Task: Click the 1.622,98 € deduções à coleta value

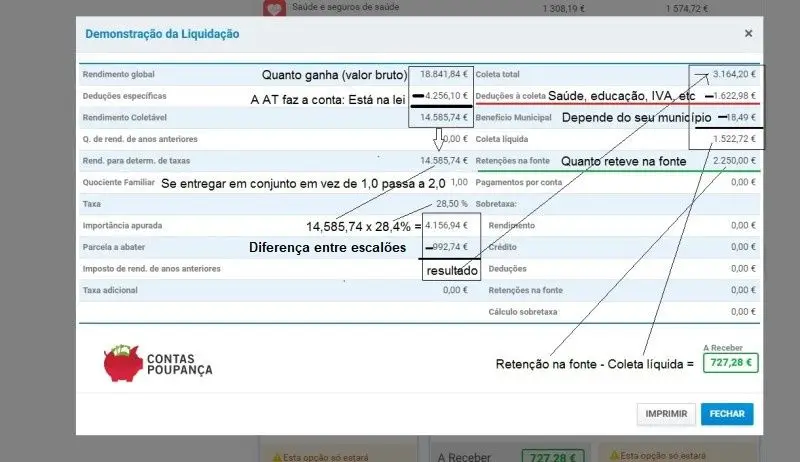Action: pyautogui.click(x=734, y=96)
